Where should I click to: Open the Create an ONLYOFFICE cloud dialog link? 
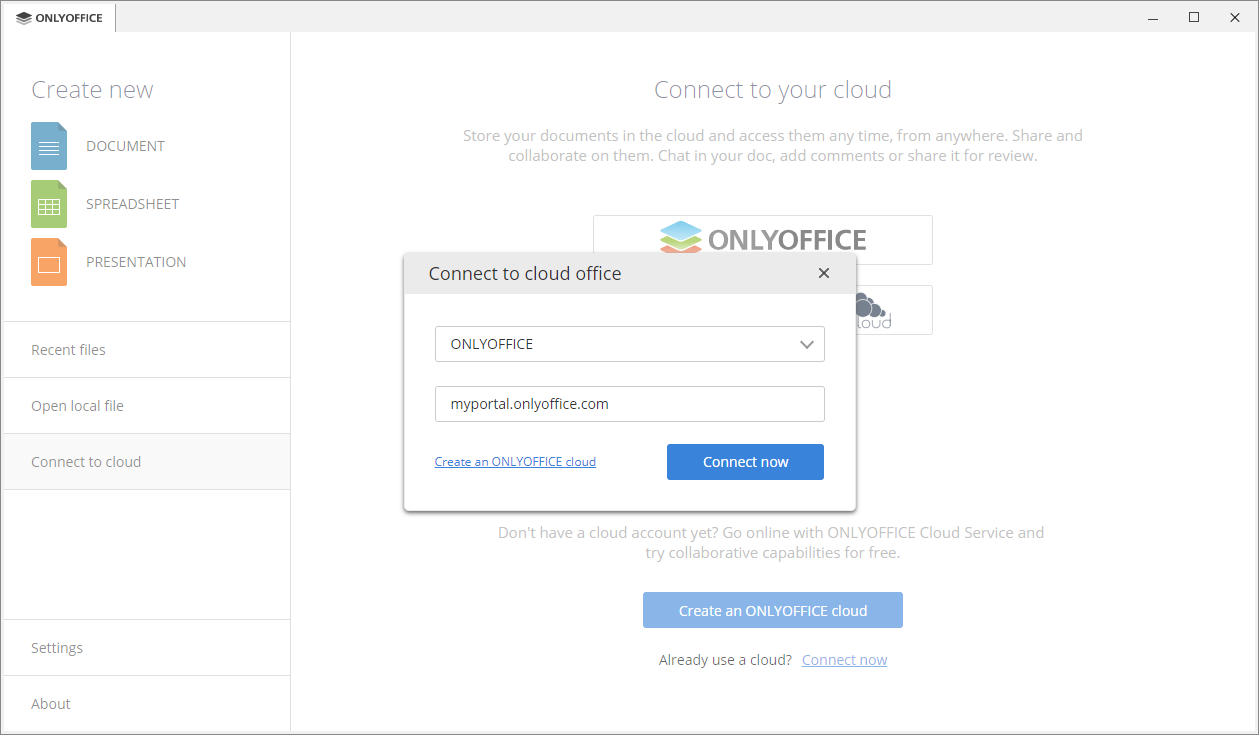click(515, 462)
